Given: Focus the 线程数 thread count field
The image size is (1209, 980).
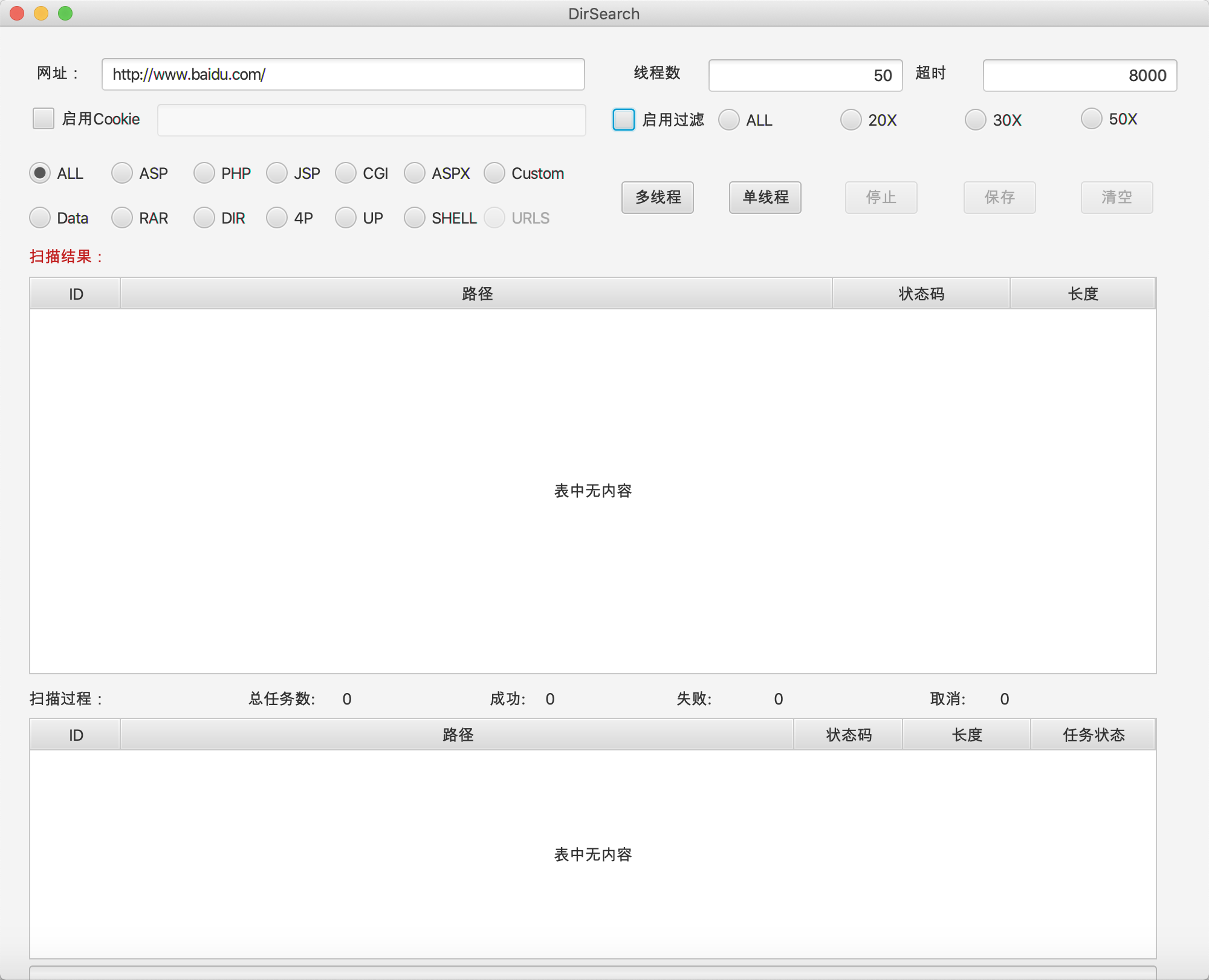Looking at the screenshot, I should (805, 76).
